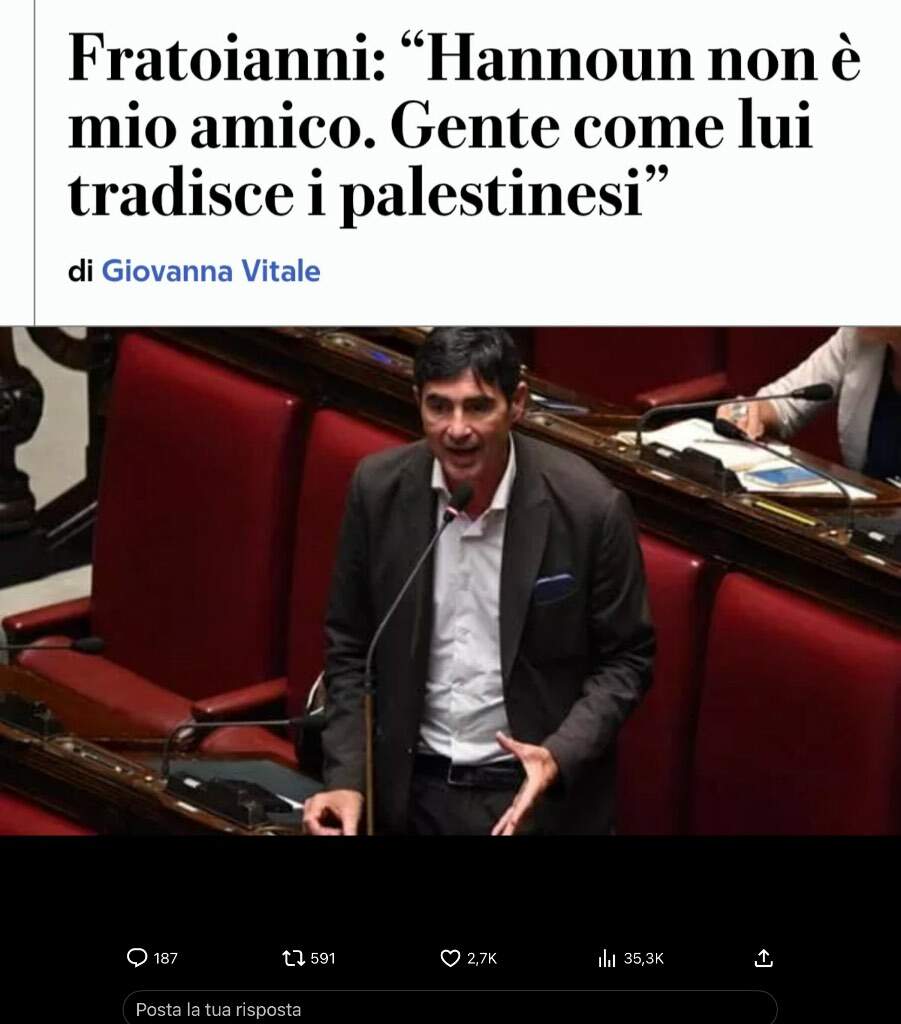Click the 35,3K views count
Image resolution: width=901 pixels, height=1024 pixels.
click(643, 958)
